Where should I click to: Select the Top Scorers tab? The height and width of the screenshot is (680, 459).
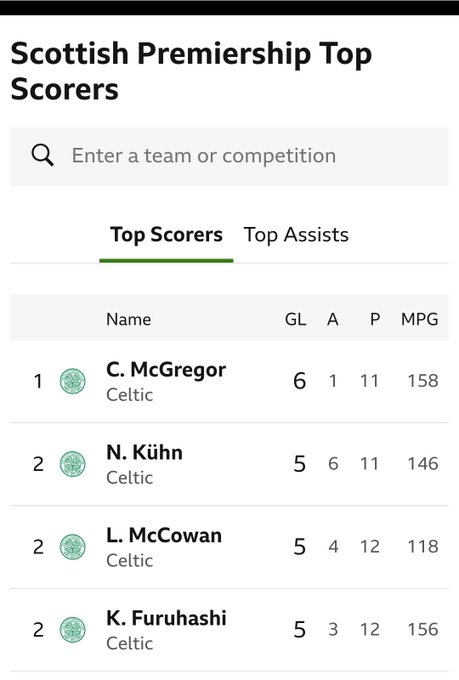pos(166,235)
